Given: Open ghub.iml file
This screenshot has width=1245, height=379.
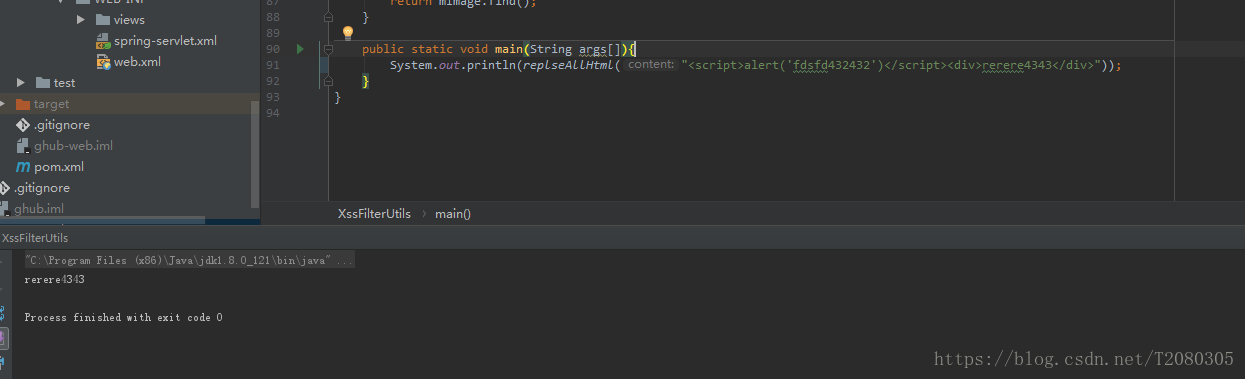Looking at the screenshot, I should pos(39,209).
